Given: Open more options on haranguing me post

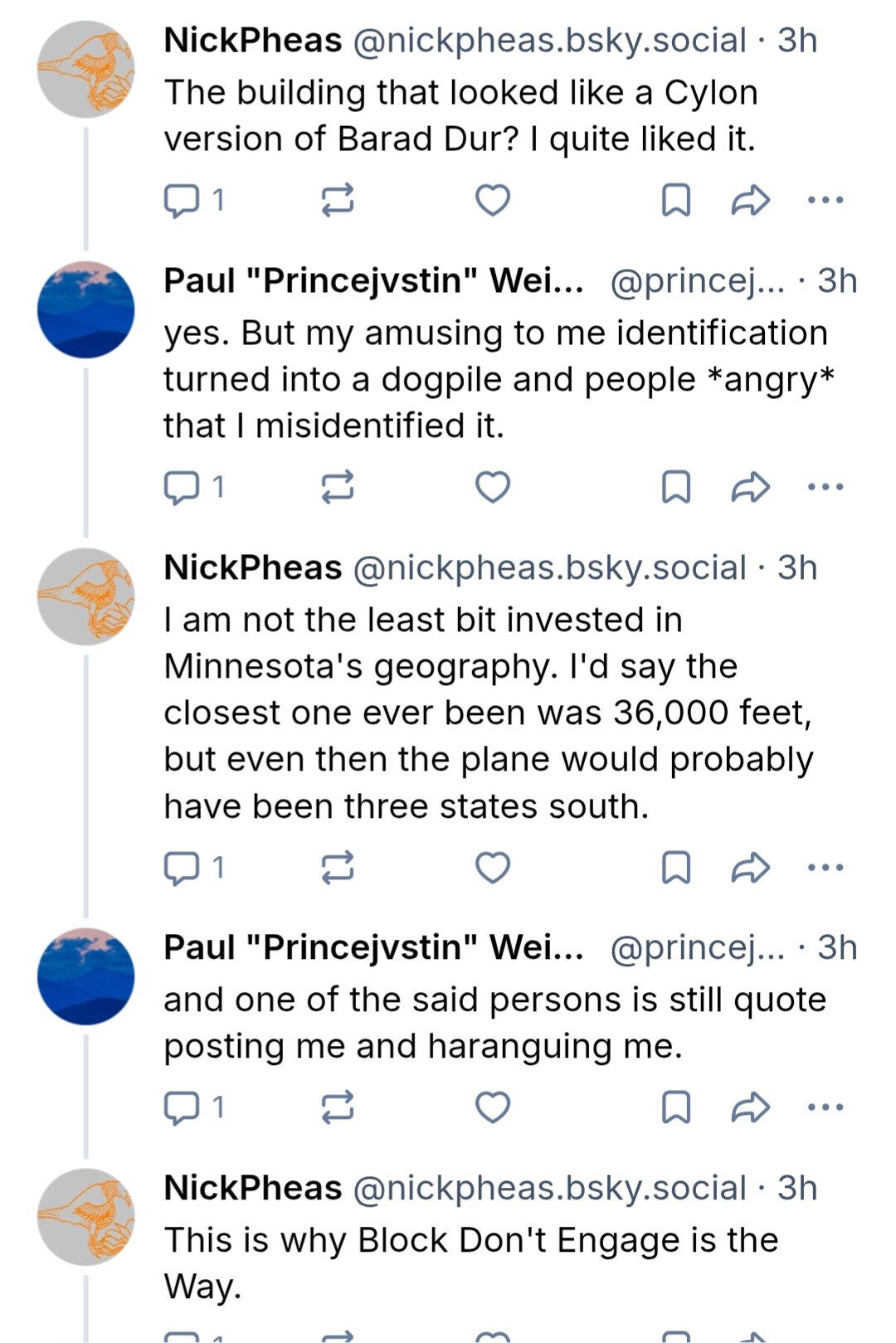Looking at the screenshot, I should point(825,1107).
